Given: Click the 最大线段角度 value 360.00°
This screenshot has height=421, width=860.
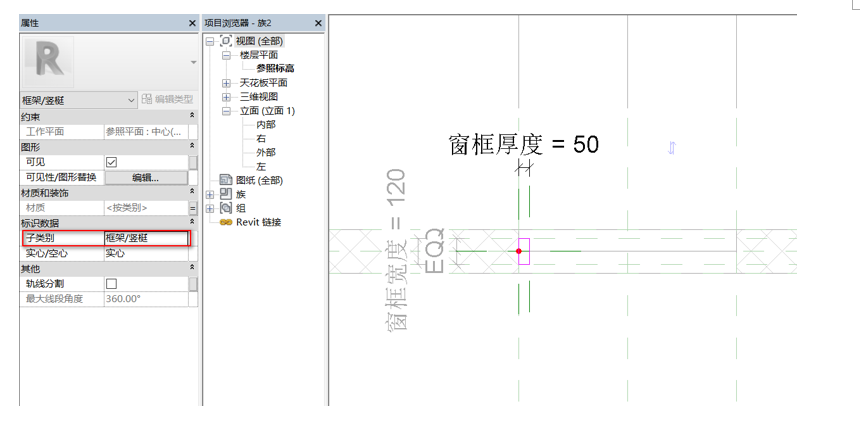Looking at the screenshot, I should point(146,299).
